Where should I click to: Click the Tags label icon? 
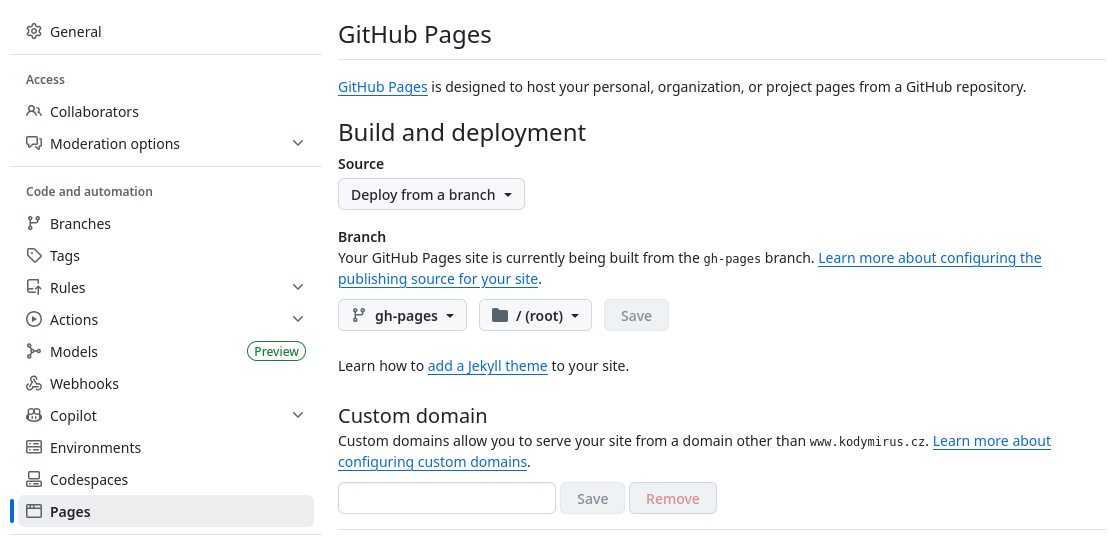[x=34, y=255]
